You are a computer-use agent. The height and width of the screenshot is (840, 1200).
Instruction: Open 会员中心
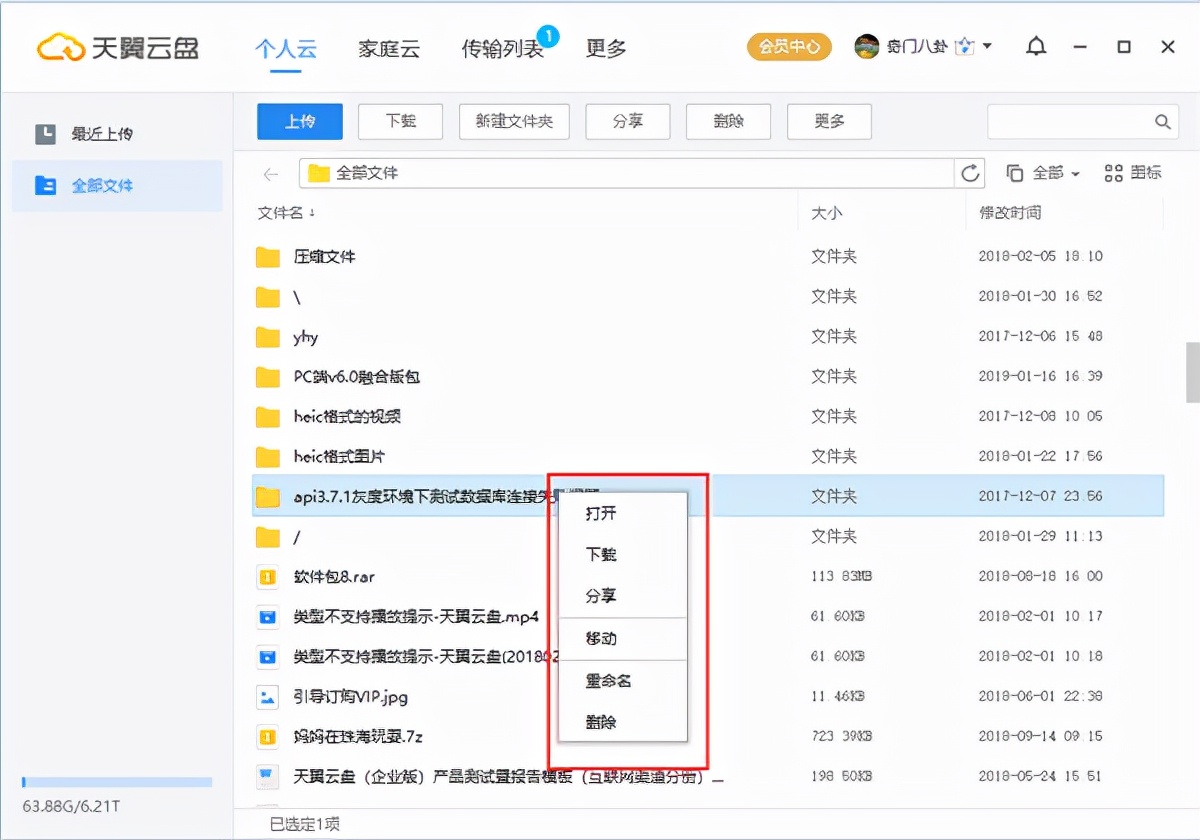[789, 46]
